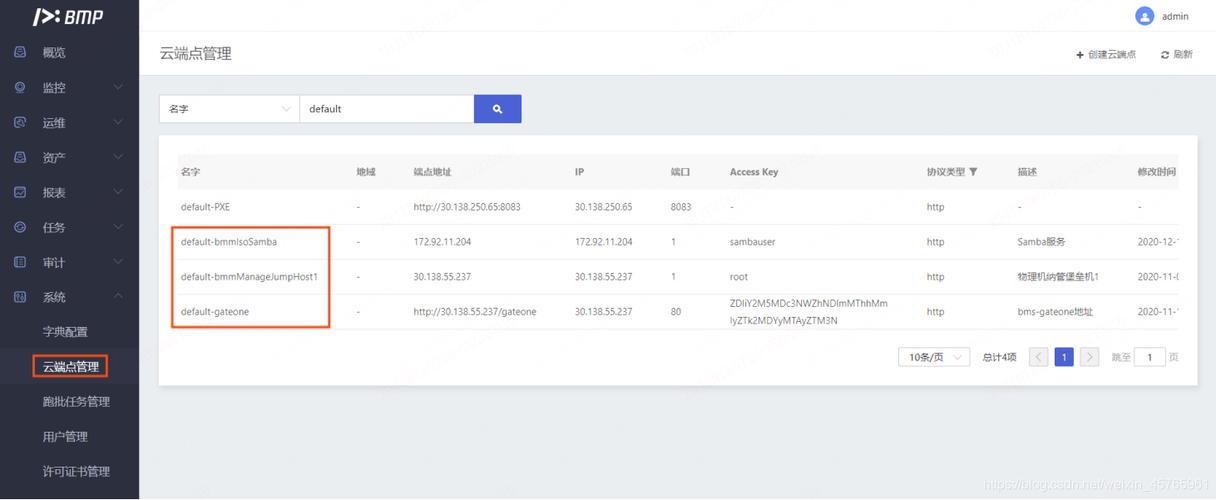Open the 10条/页 page size dropdown
Viewport: 1216px width, 500px height.
pos(934,357)
